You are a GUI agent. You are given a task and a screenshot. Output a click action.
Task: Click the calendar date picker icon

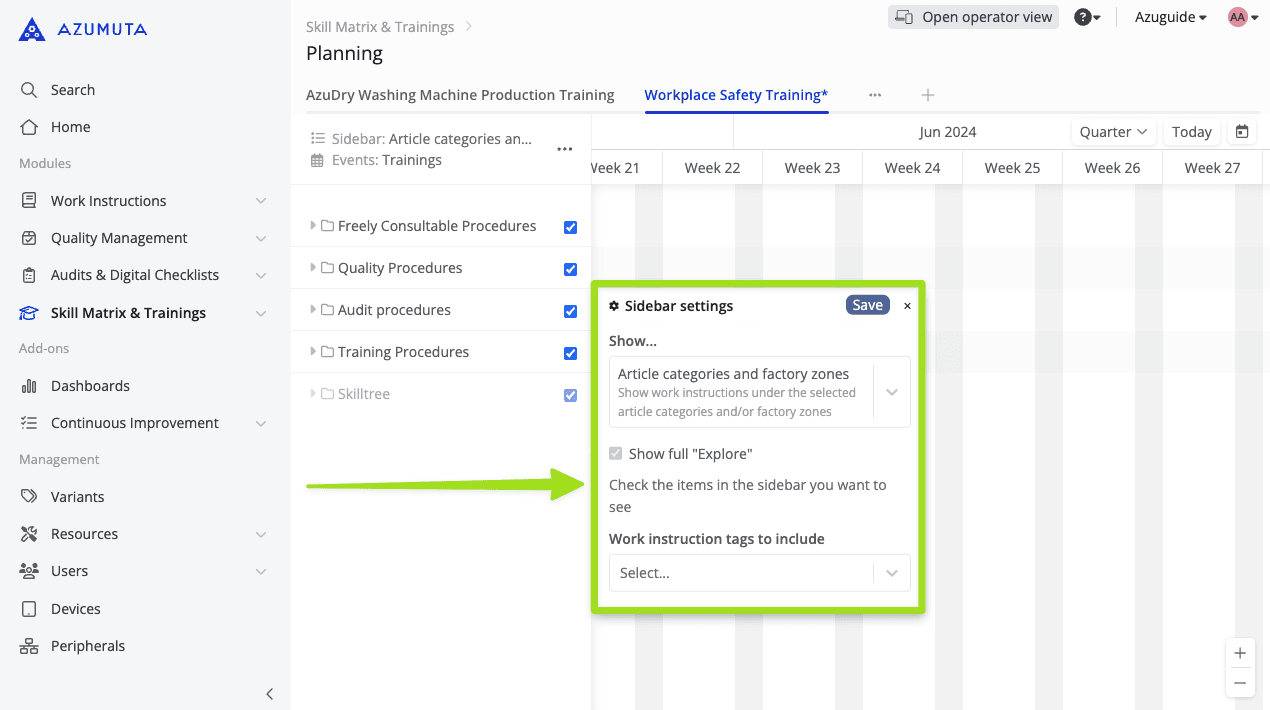coord(1242,132)
